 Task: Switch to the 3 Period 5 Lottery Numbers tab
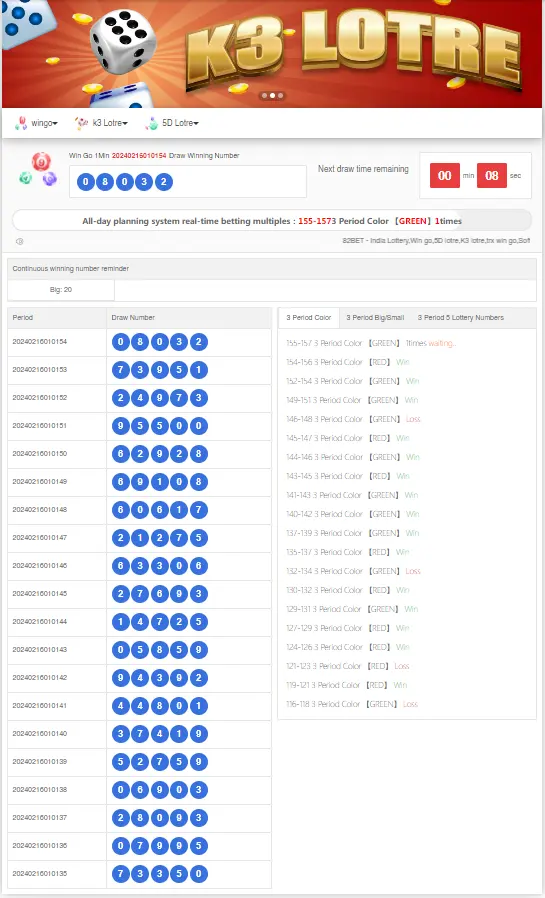pyautogui.click(x=461, y=317)
